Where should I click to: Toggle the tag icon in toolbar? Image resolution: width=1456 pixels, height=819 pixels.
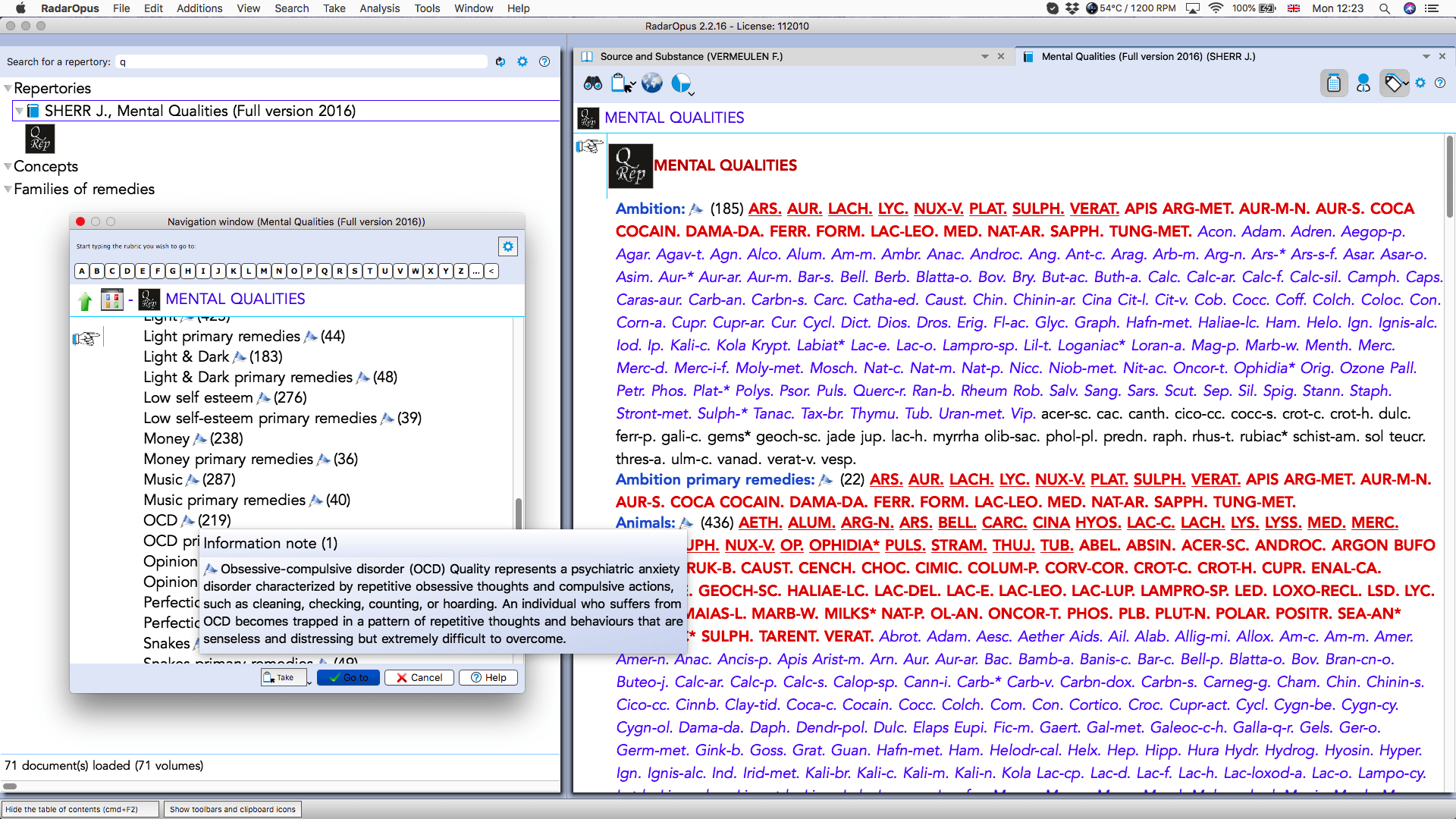tap(1394, 83)
